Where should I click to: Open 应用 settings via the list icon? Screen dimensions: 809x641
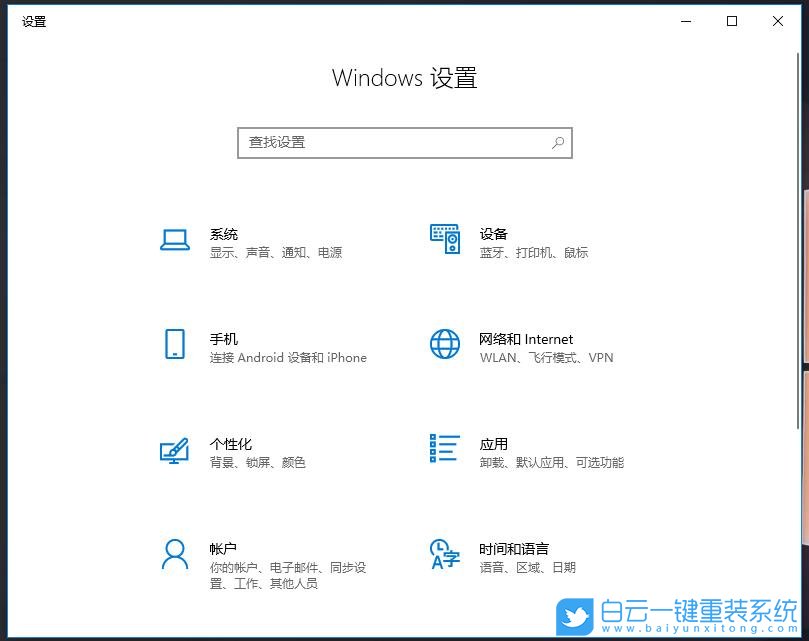pyautogui.click(x=444, y=450)
